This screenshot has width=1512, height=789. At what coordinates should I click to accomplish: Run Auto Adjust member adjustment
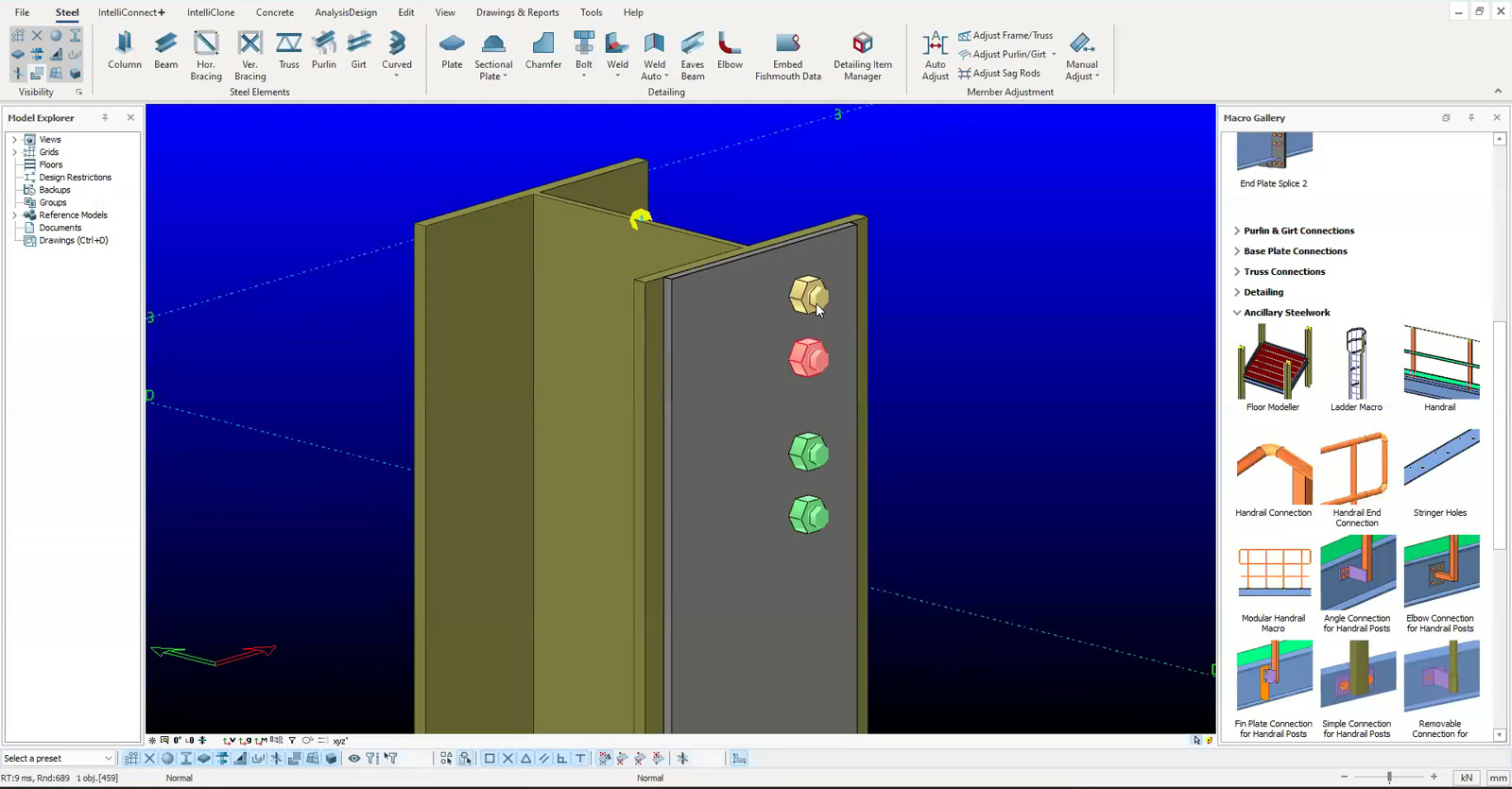(936, 57)
